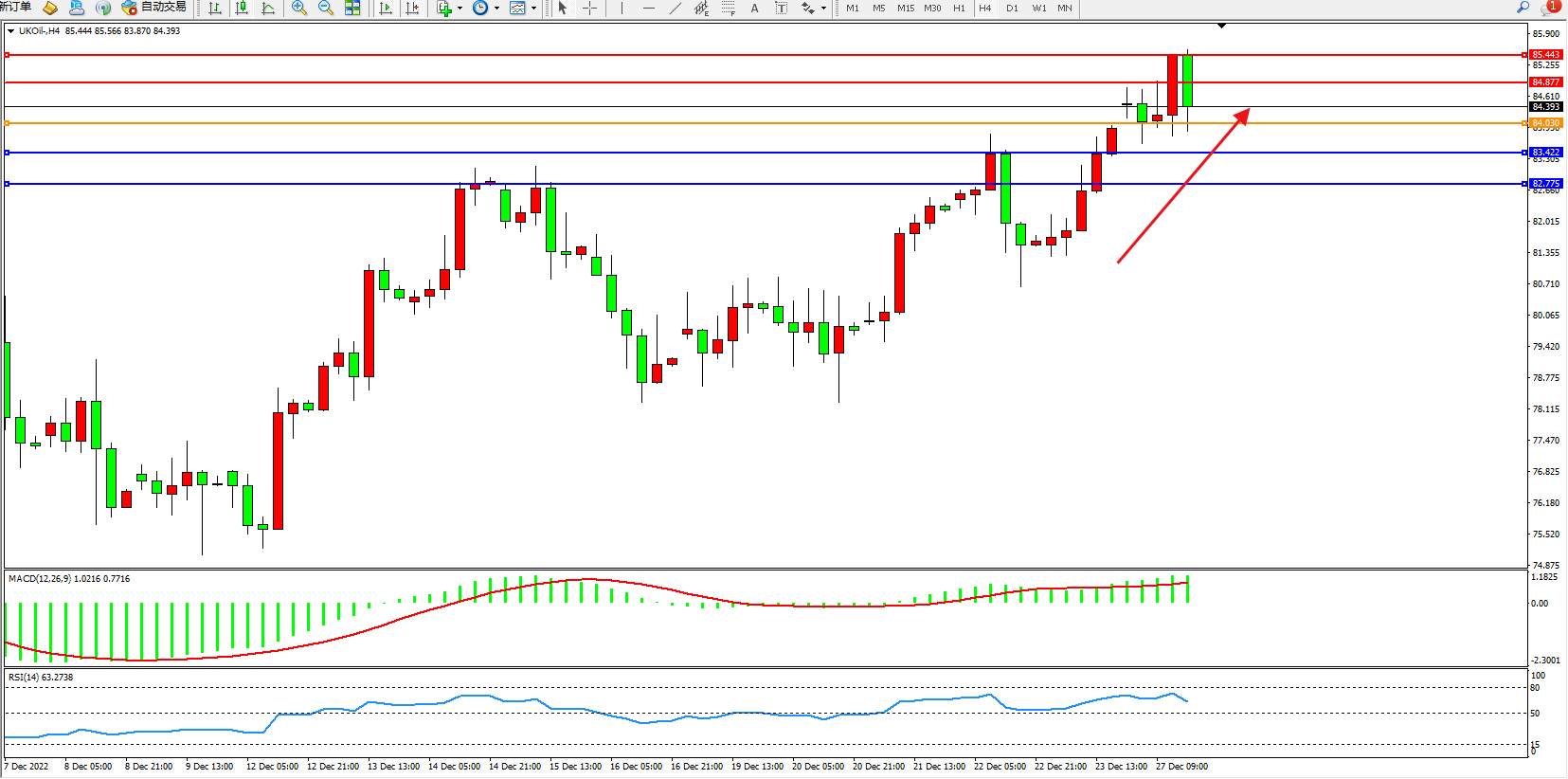
Task: Switch to the H1 timeframe
Action: coord(959,9)
